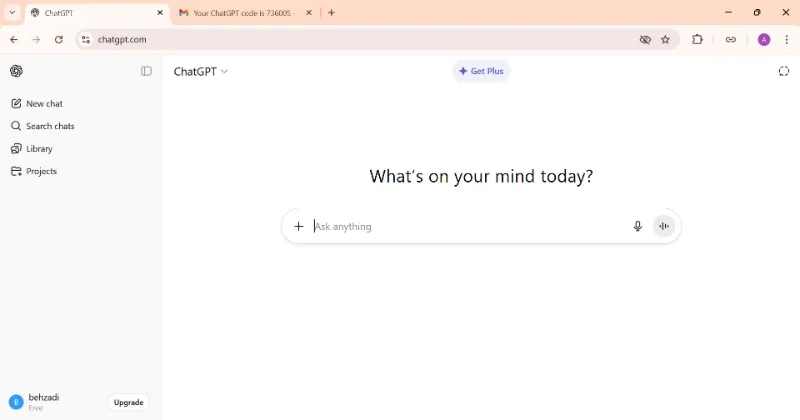Collapse the sidebar with the panel icon
Viewport: 800px width, 420px height.
pyautogui.click(x=146, y=71)
